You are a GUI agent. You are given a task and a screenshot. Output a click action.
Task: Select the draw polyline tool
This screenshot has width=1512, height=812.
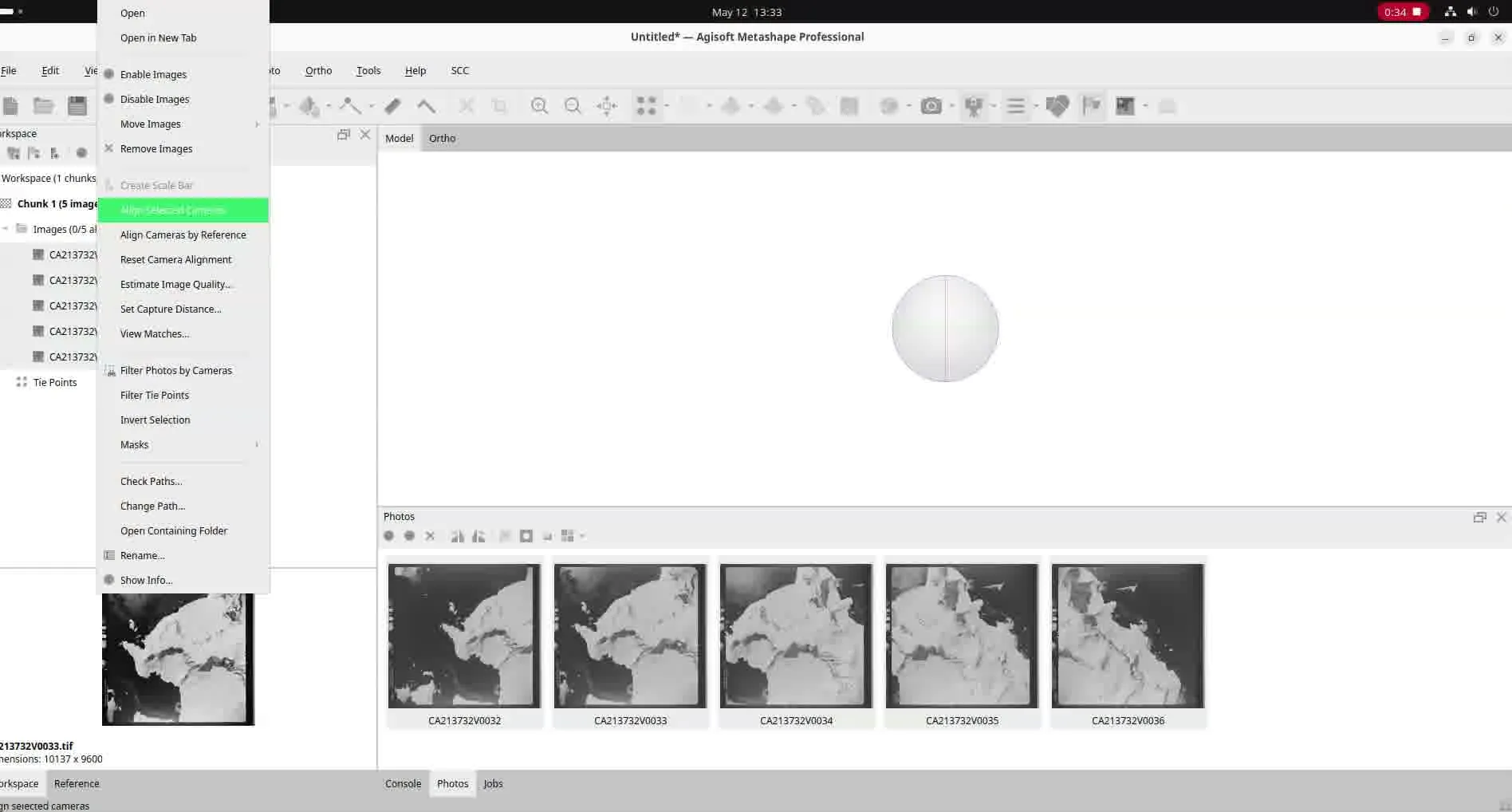pos(349,106)
